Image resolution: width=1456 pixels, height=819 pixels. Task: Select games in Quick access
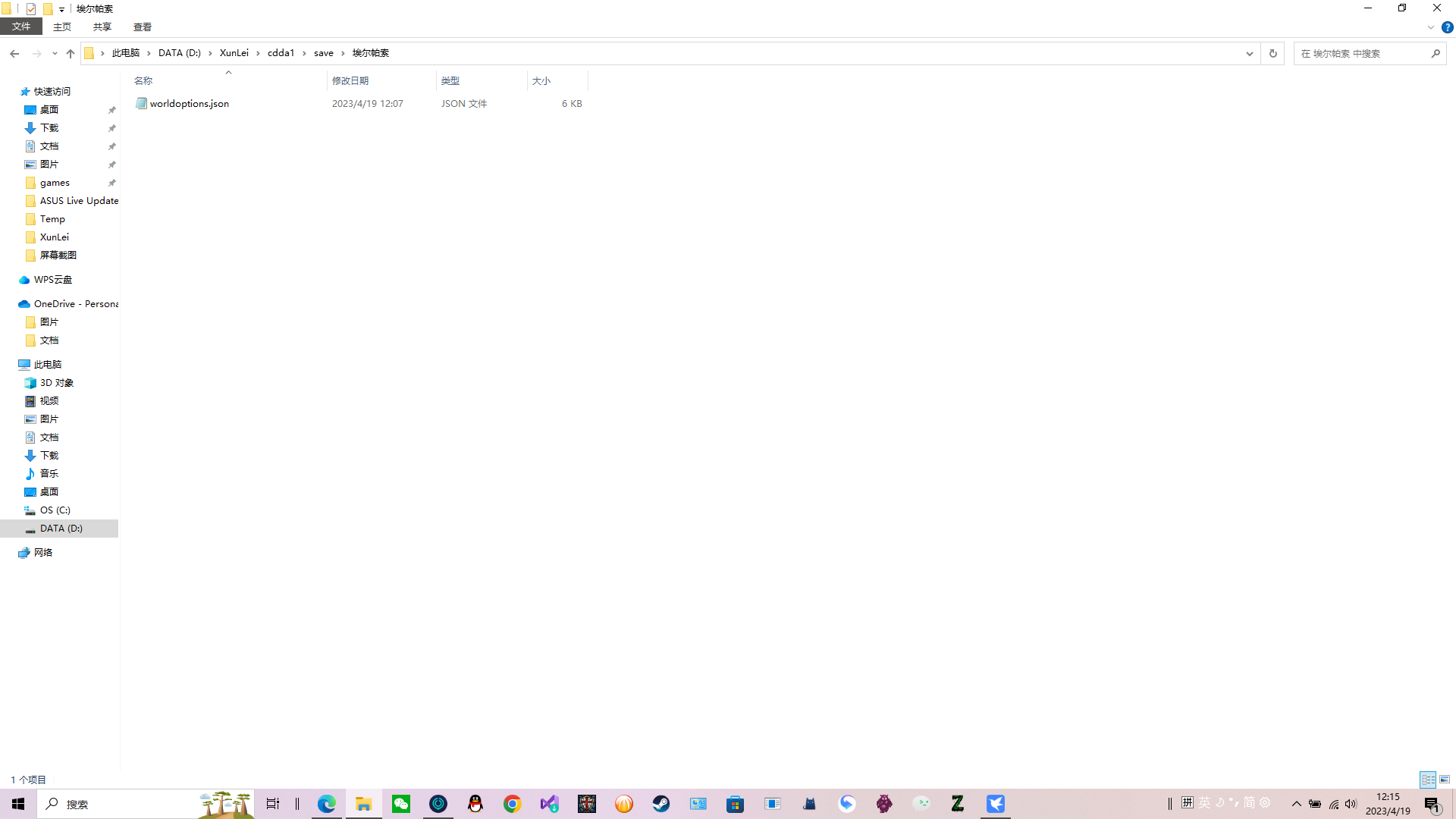click(x=55, y=183)
